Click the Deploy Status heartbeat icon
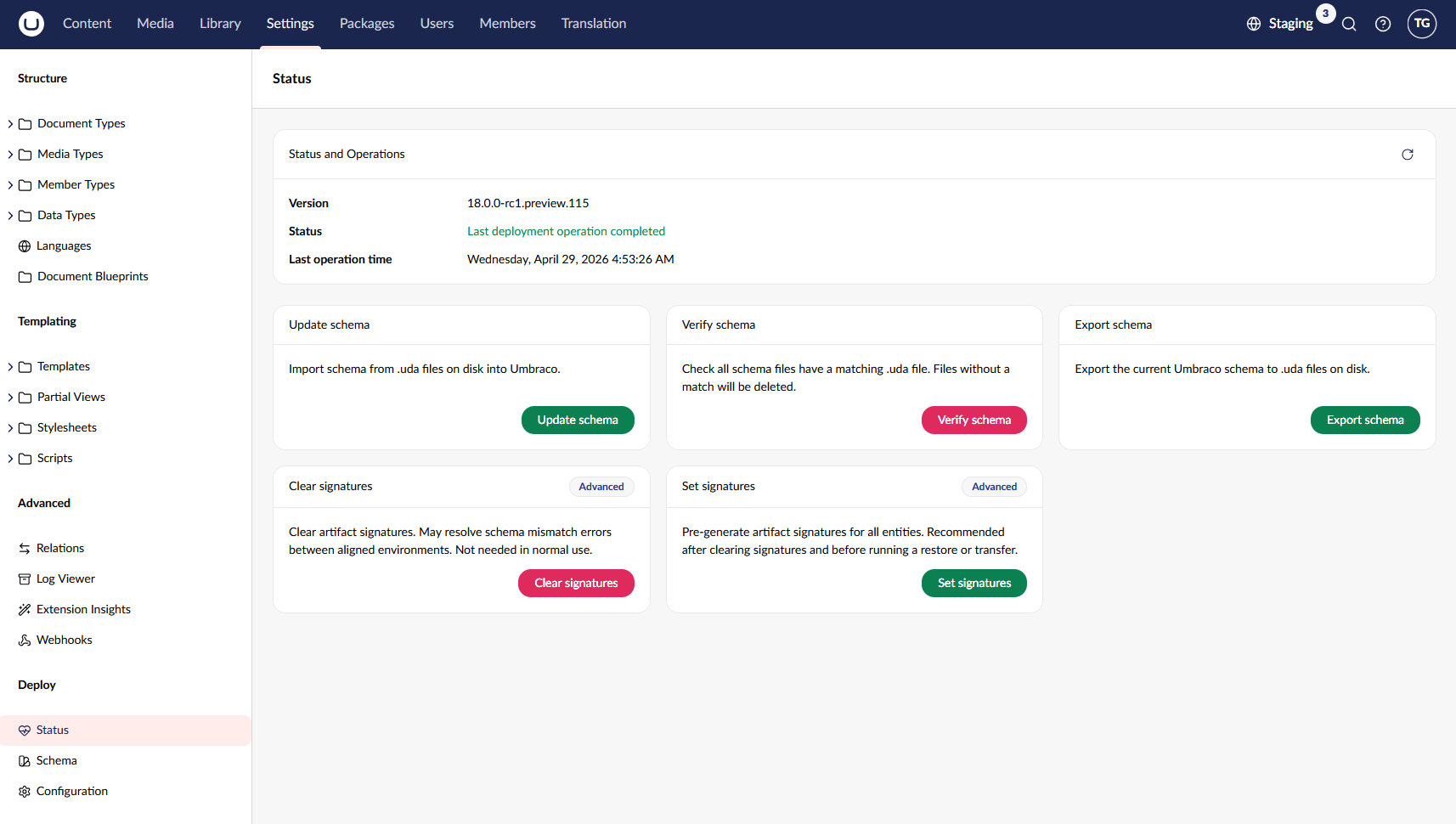This screenshot has height=824, width=1456. [x=25, y=731]
